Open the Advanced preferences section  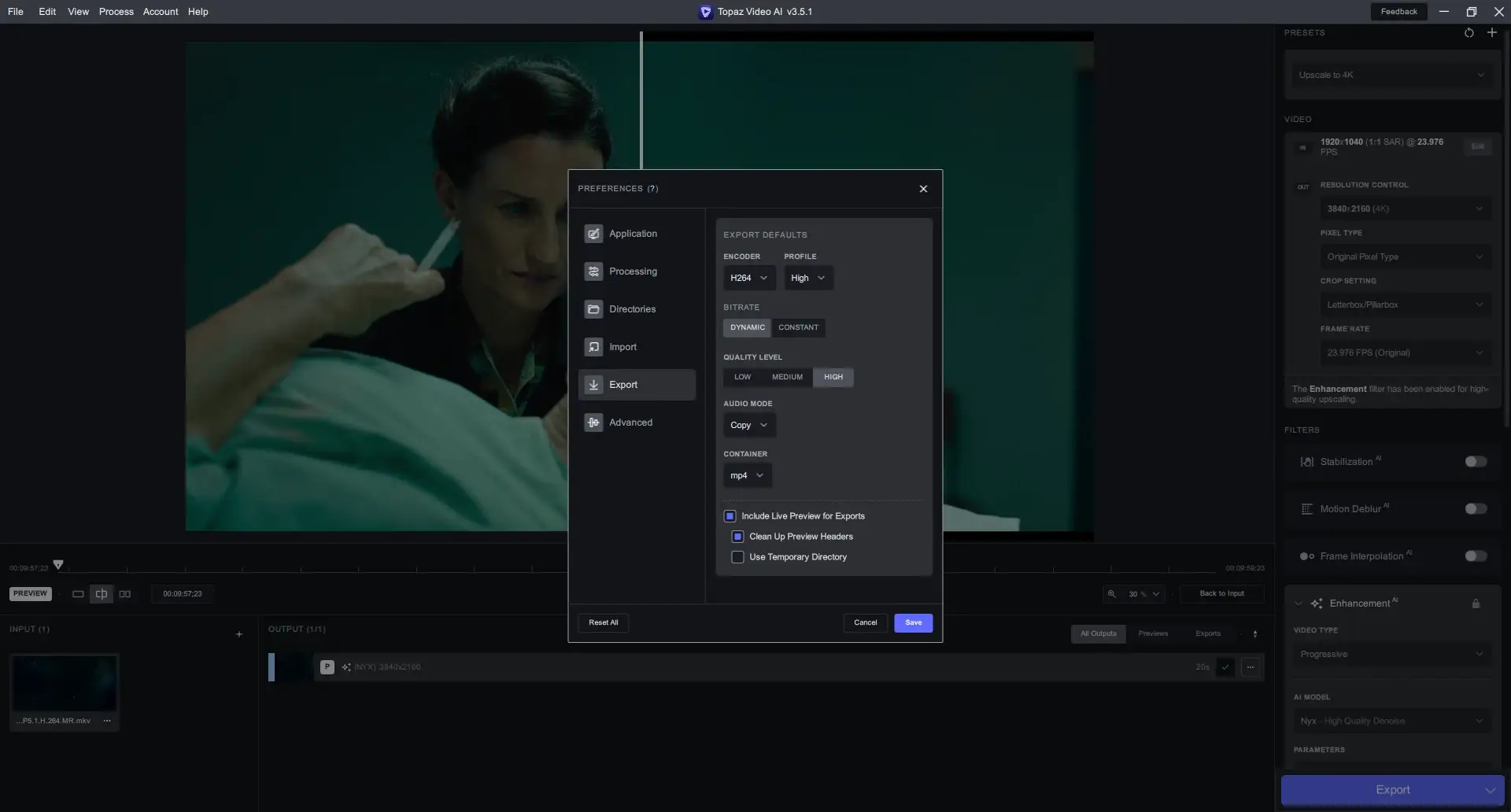coord(637,423)
